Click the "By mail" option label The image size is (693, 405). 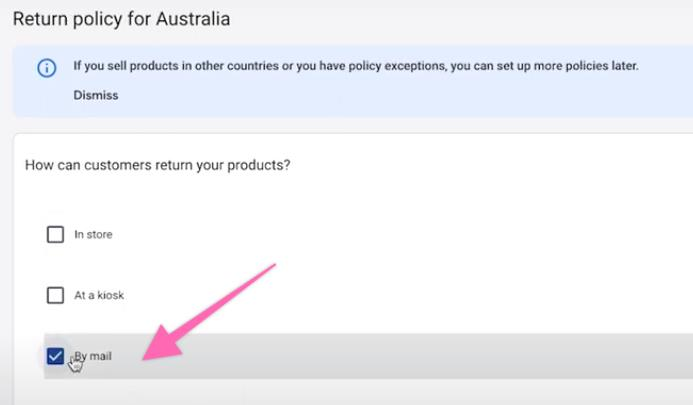click(95, 356)
